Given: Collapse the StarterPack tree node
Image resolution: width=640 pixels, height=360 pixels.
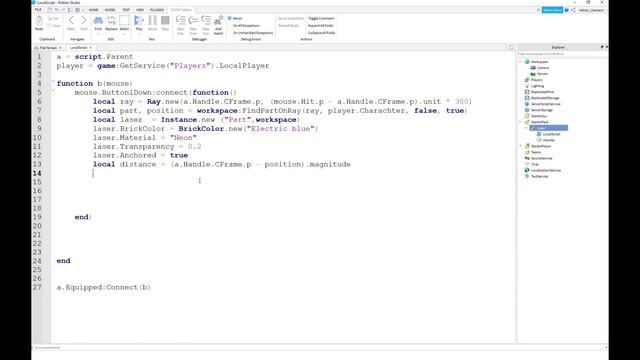Looking at the screenshot, I should pos(521,122).
